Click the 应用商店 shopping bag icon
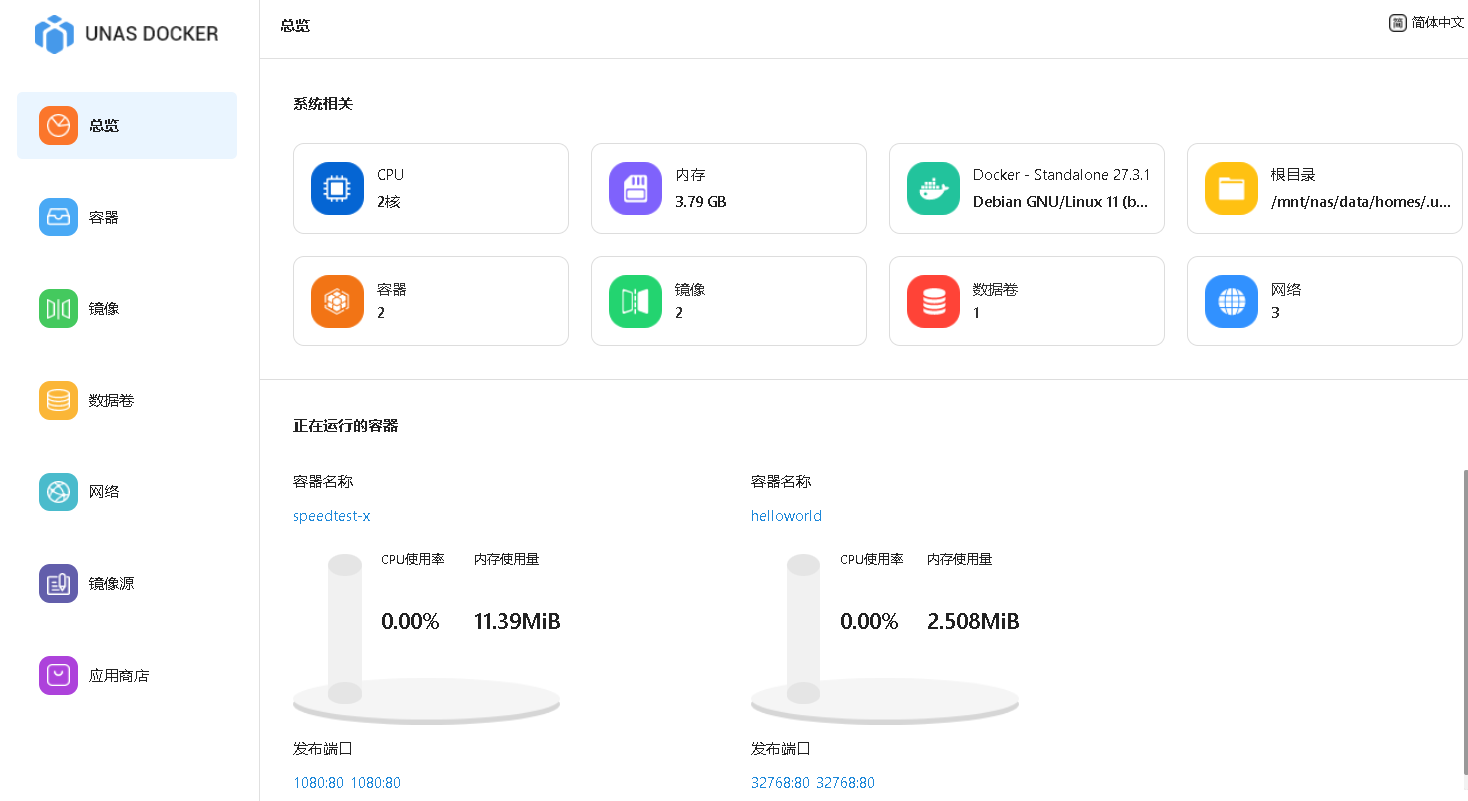 coord(58,675)
